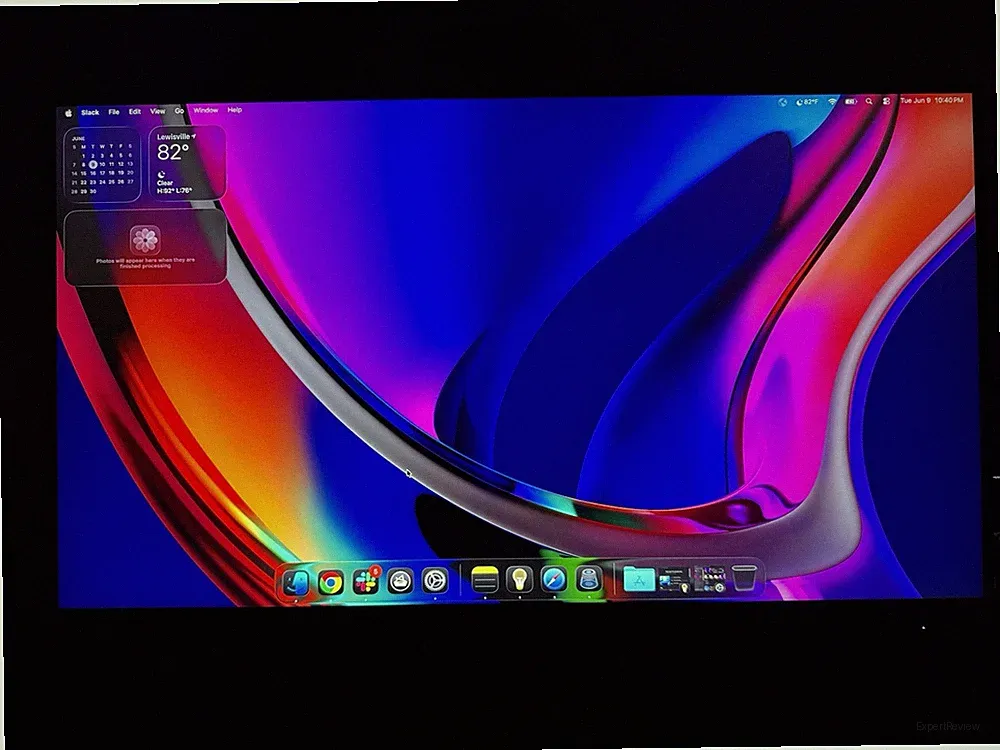Open the Slack application menu

(x=90, y=112)
